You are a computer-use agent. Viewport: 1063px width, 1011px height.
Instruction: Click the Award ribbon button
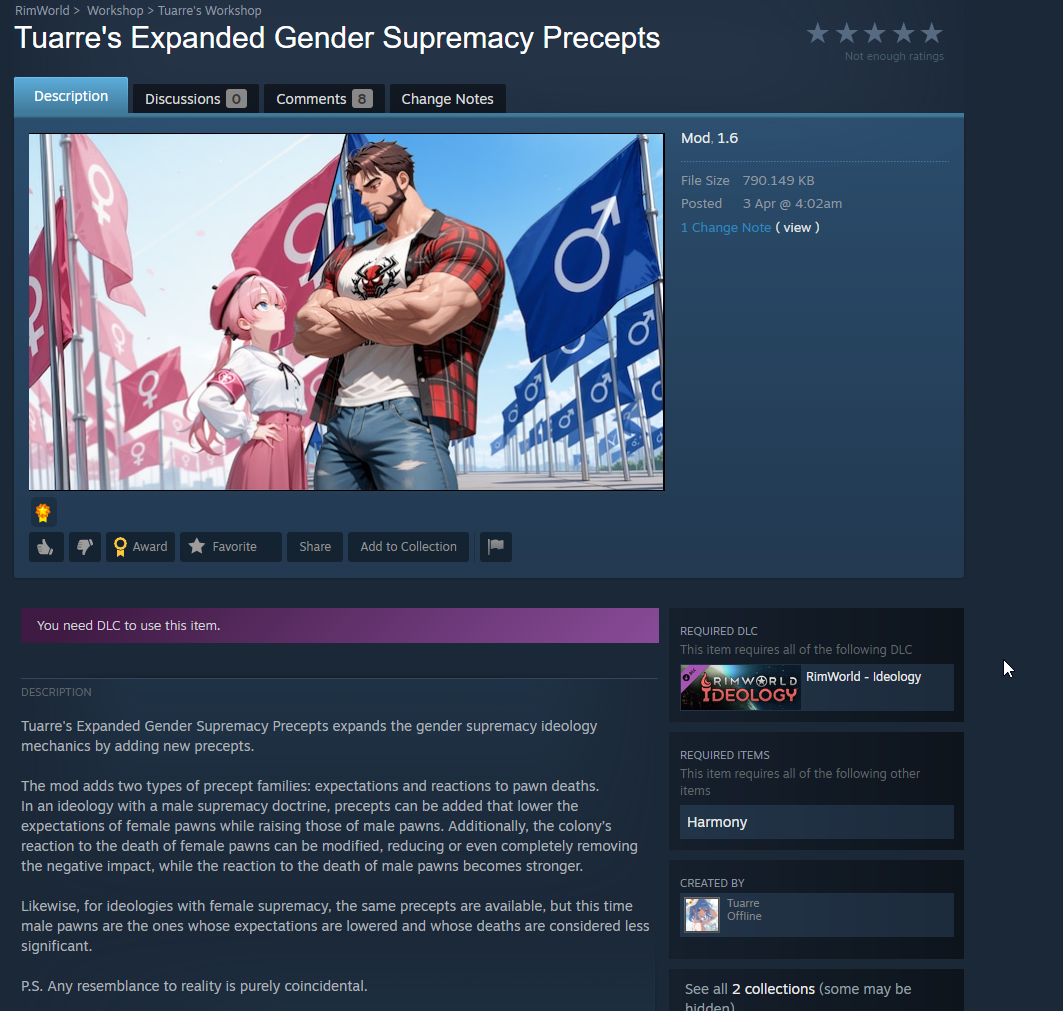(x=140, y=547)
